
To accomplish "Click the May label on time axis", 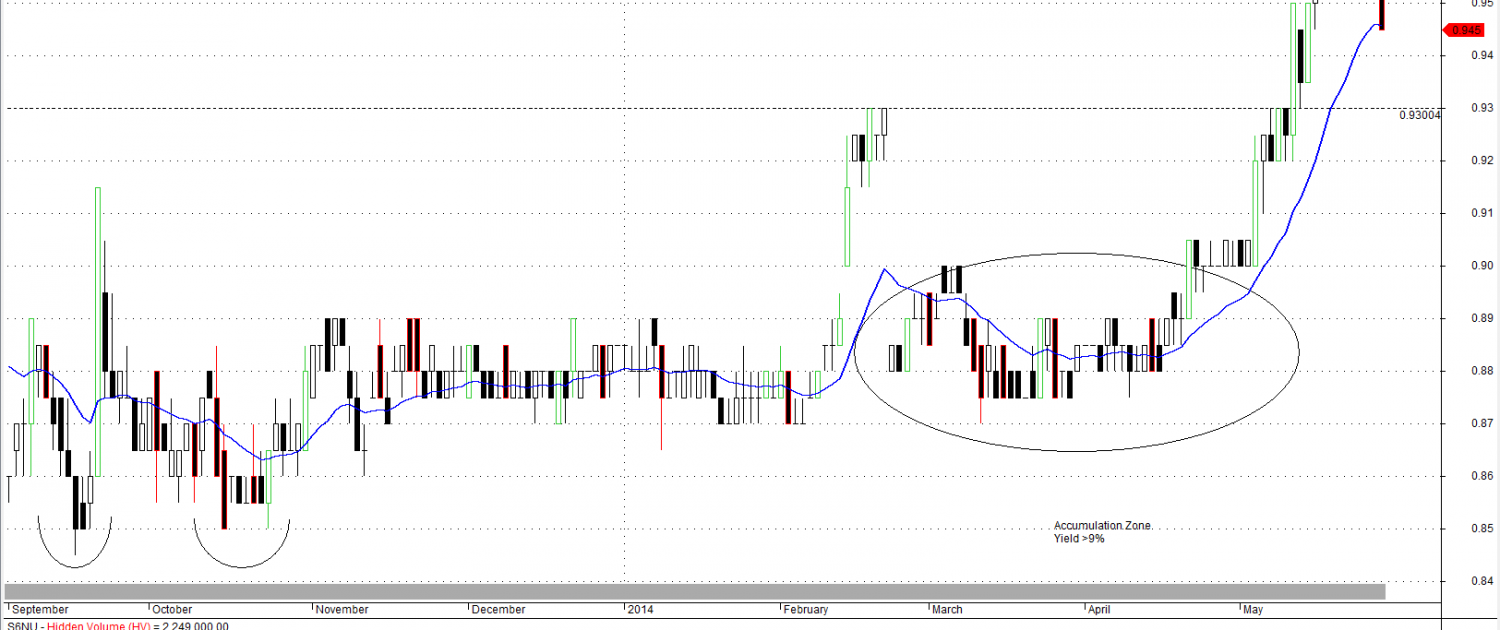I will click(x=1251, y=609).
